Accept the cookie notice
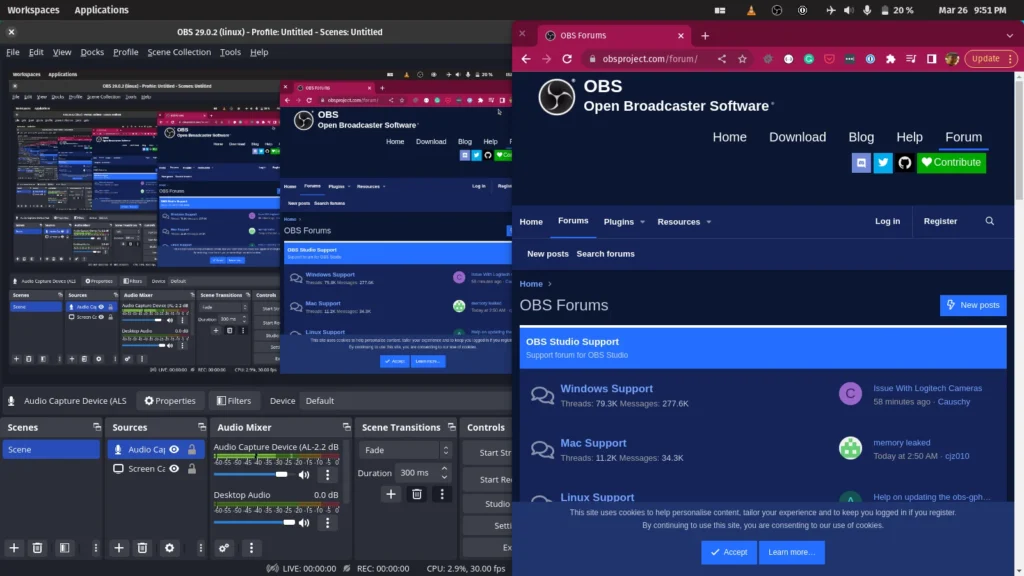The height and width of the screenshot is (576, 1024). tap(728, 552)
